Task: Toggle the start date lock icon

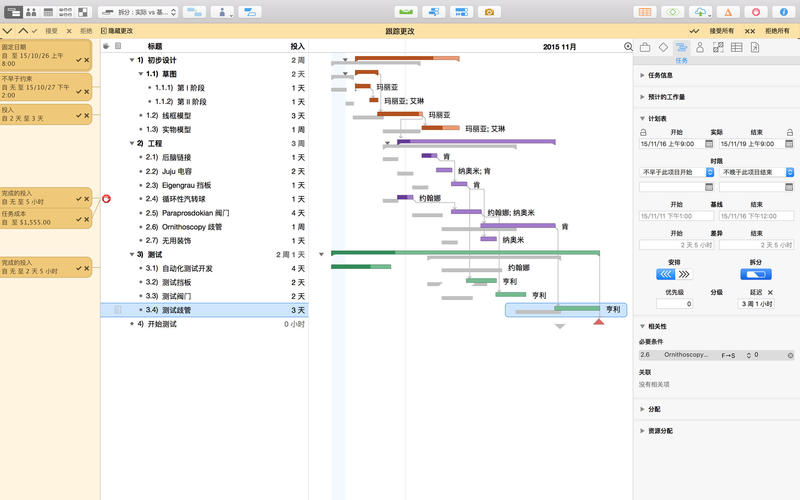Action: [x=643, y=132]
